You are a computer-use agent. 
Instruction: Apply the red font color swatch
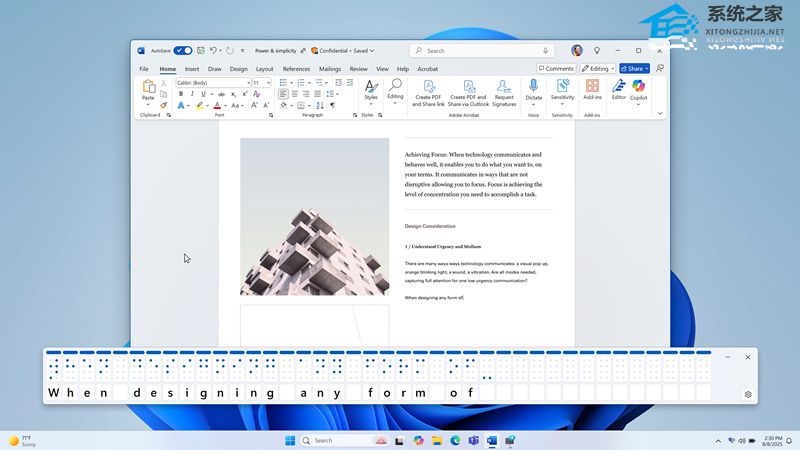[x=217, y=105]
